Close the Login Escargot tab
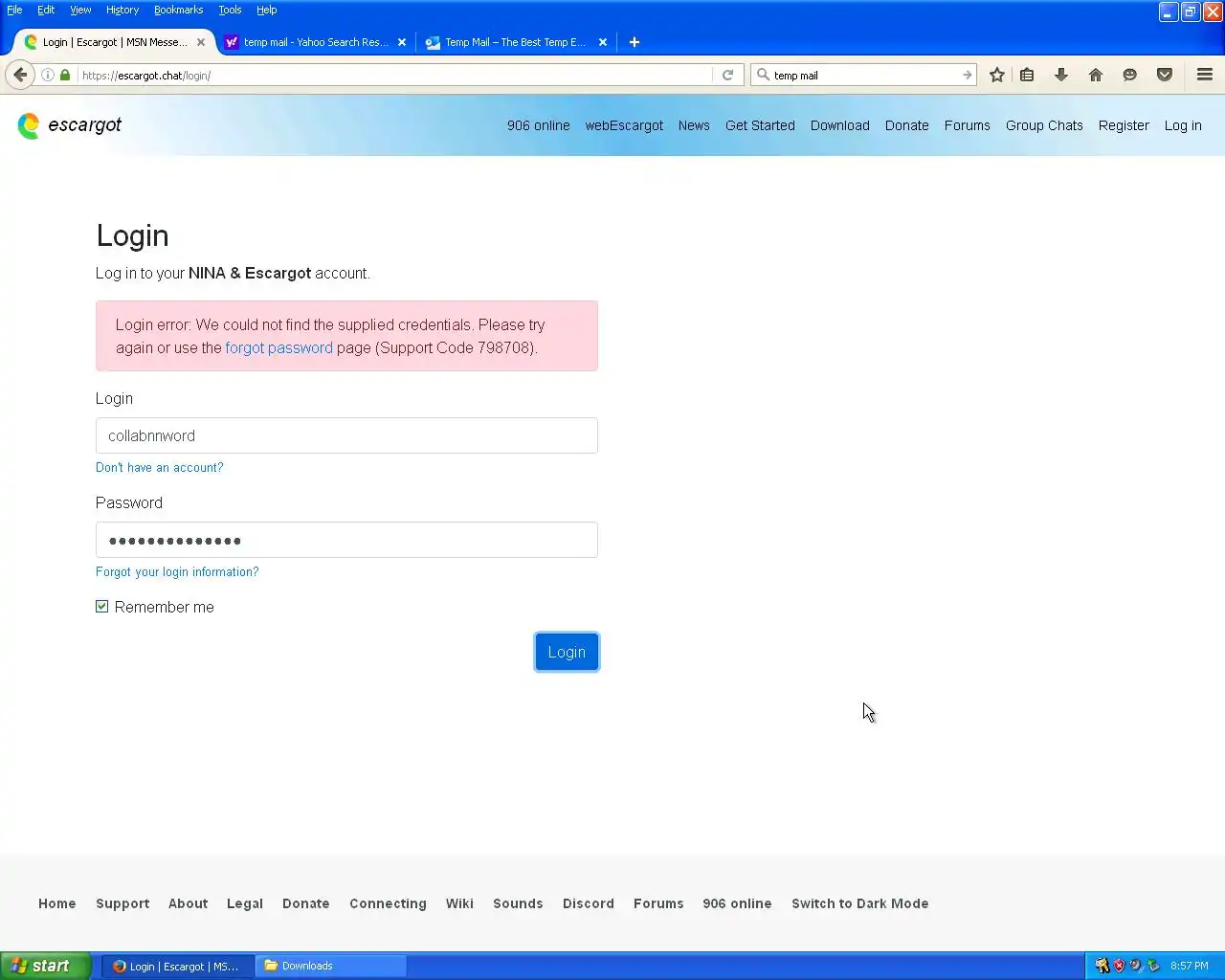1225x980 pixels. [201, 42]
